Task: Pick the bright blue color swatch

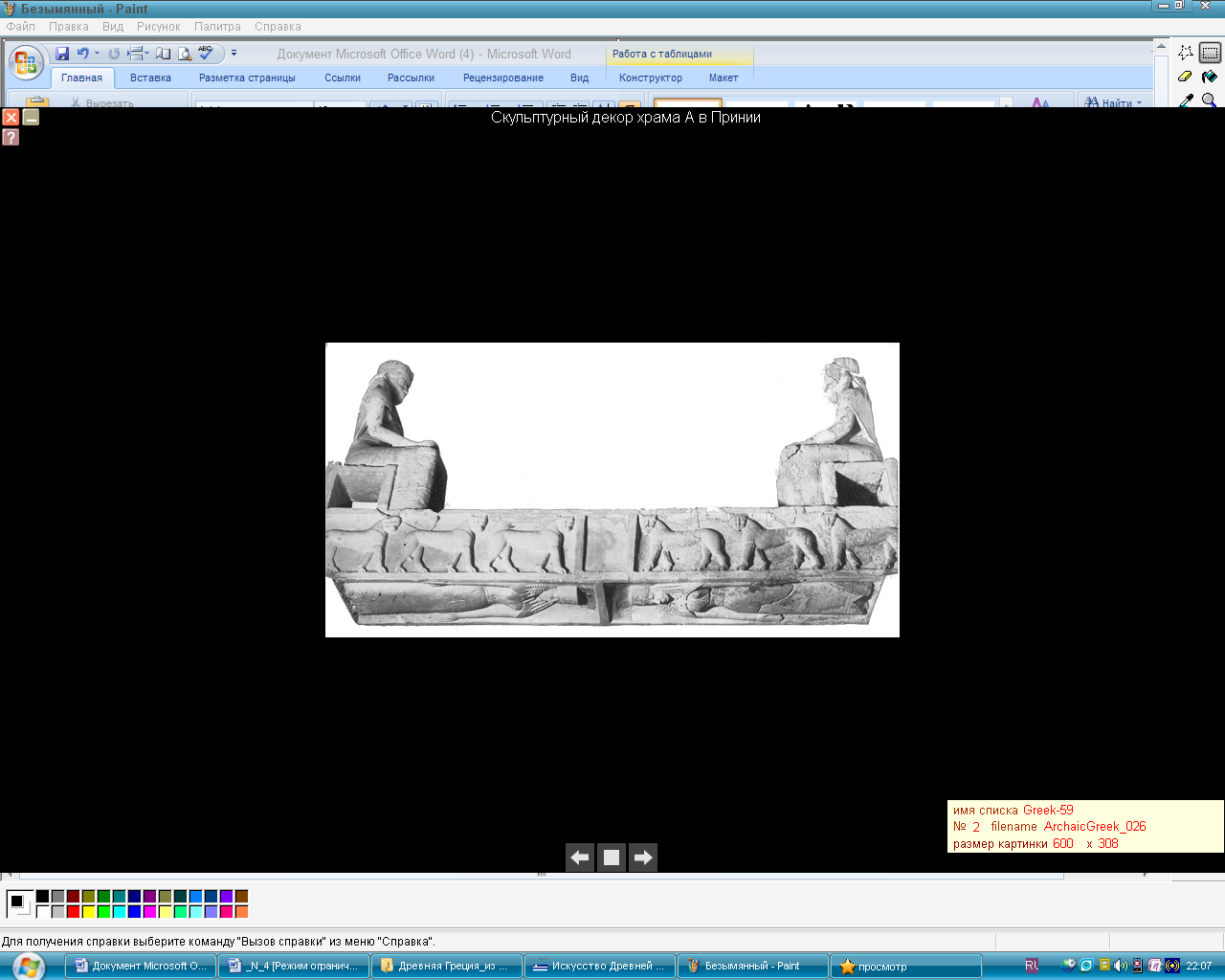Action: pyautogui.click(x=134, y=912)
